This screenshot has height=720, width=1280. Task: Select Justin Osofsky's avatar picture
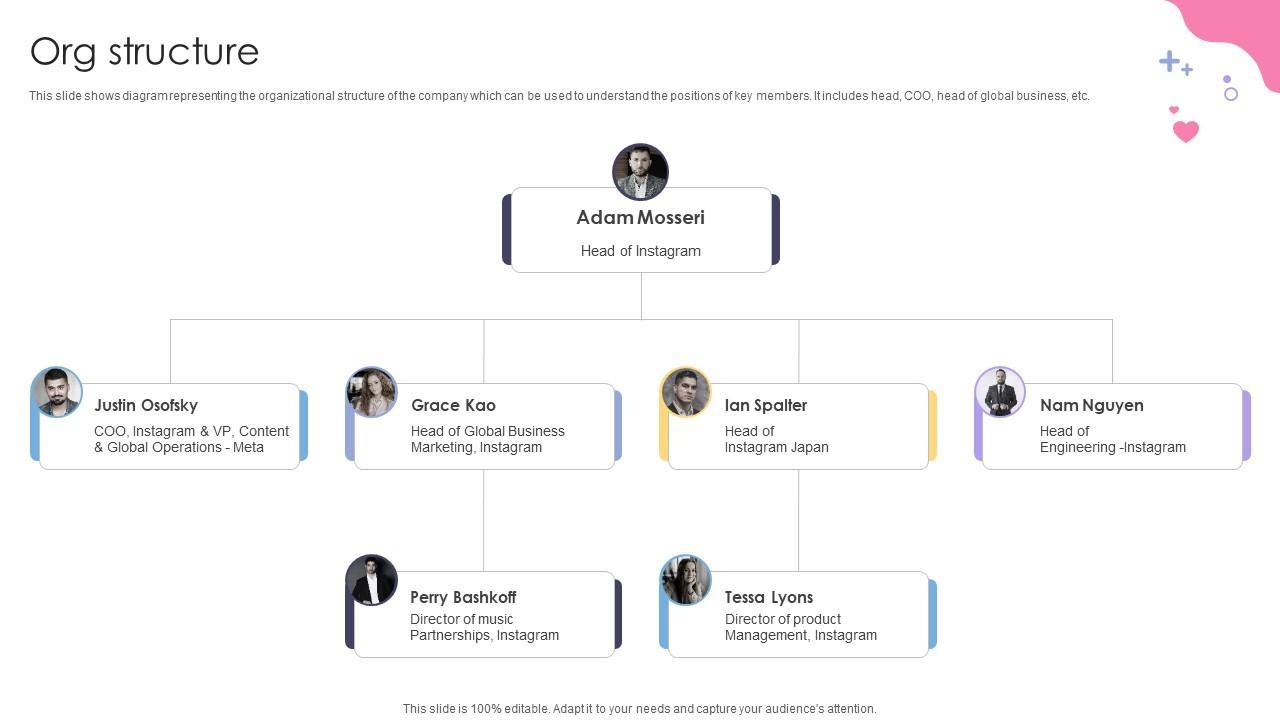click(x=57, y=392)
